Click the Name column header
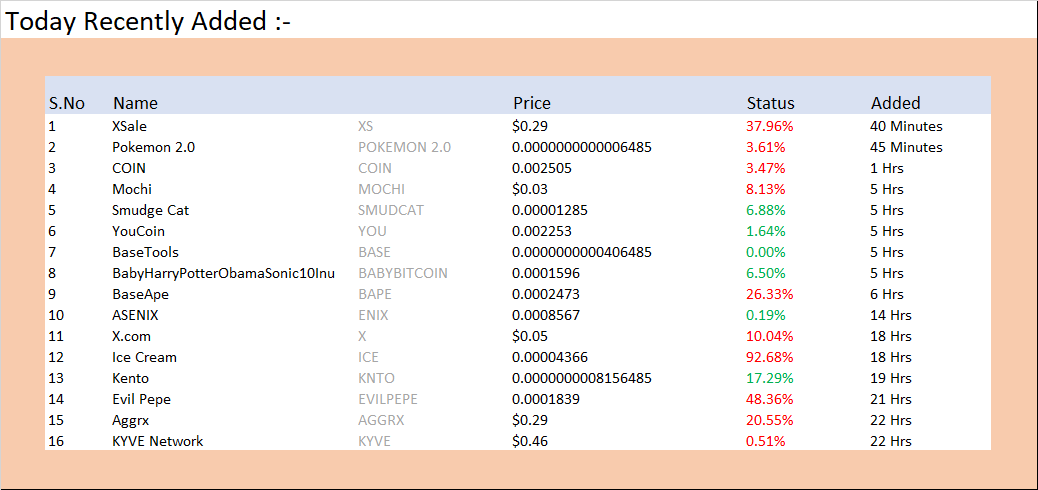This screenshot has height=490, width=1038. (136, 103)
